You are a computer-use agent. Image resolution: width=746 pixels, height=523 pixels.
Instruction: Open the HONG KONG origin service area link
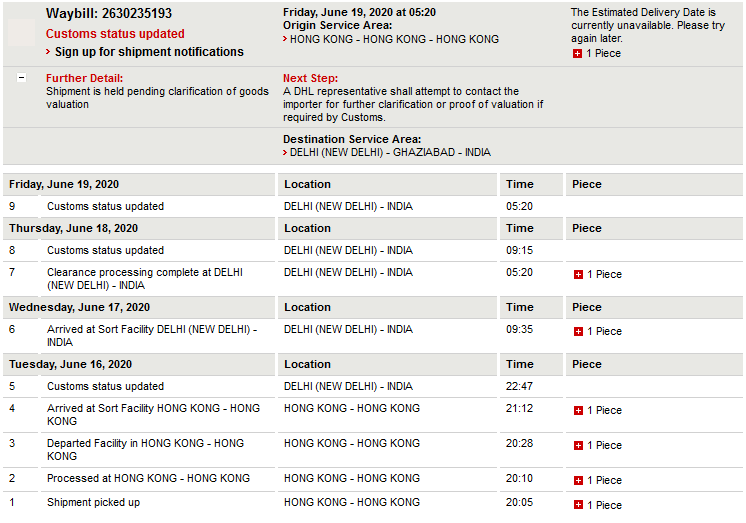click(x=394, y=39)
